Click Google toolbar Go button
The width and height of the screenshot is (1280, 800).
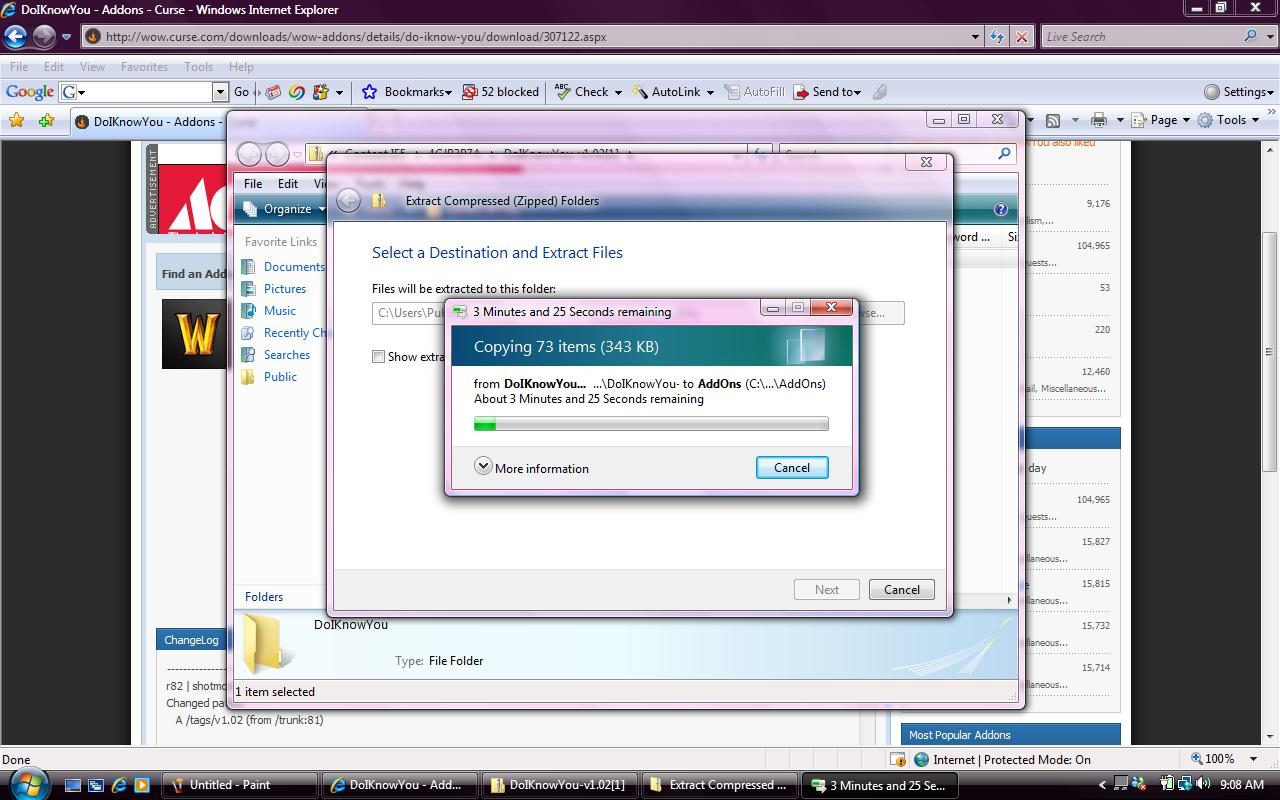pos(241,91)
